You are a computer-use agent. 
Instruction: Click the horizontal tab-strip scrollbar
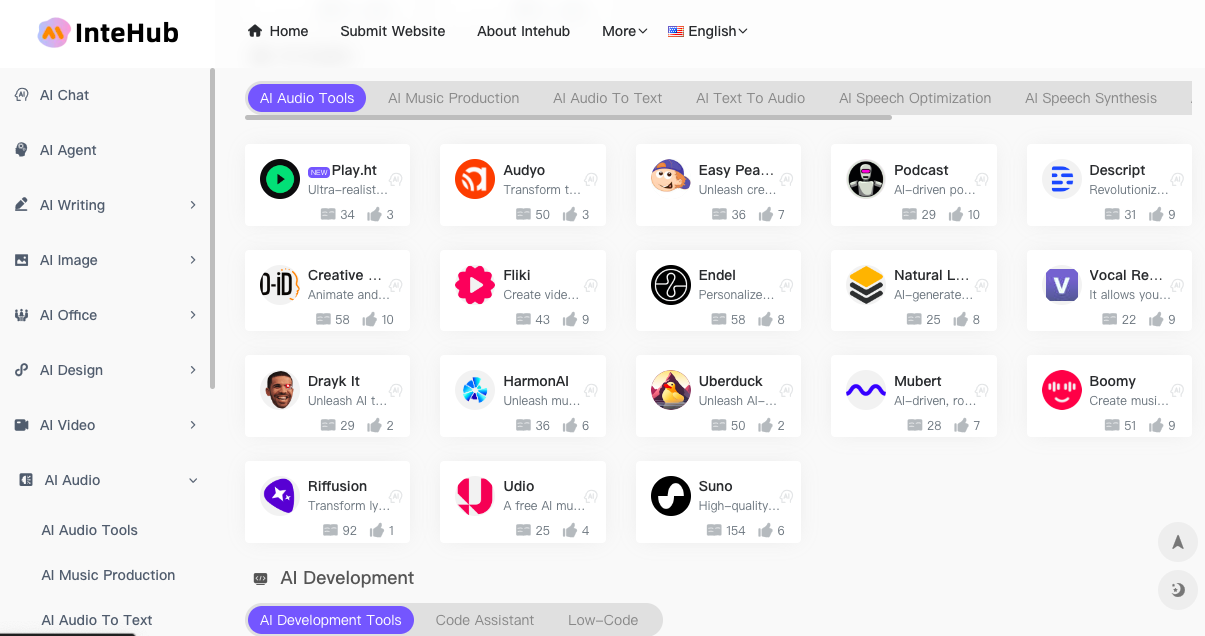(568, 117)
